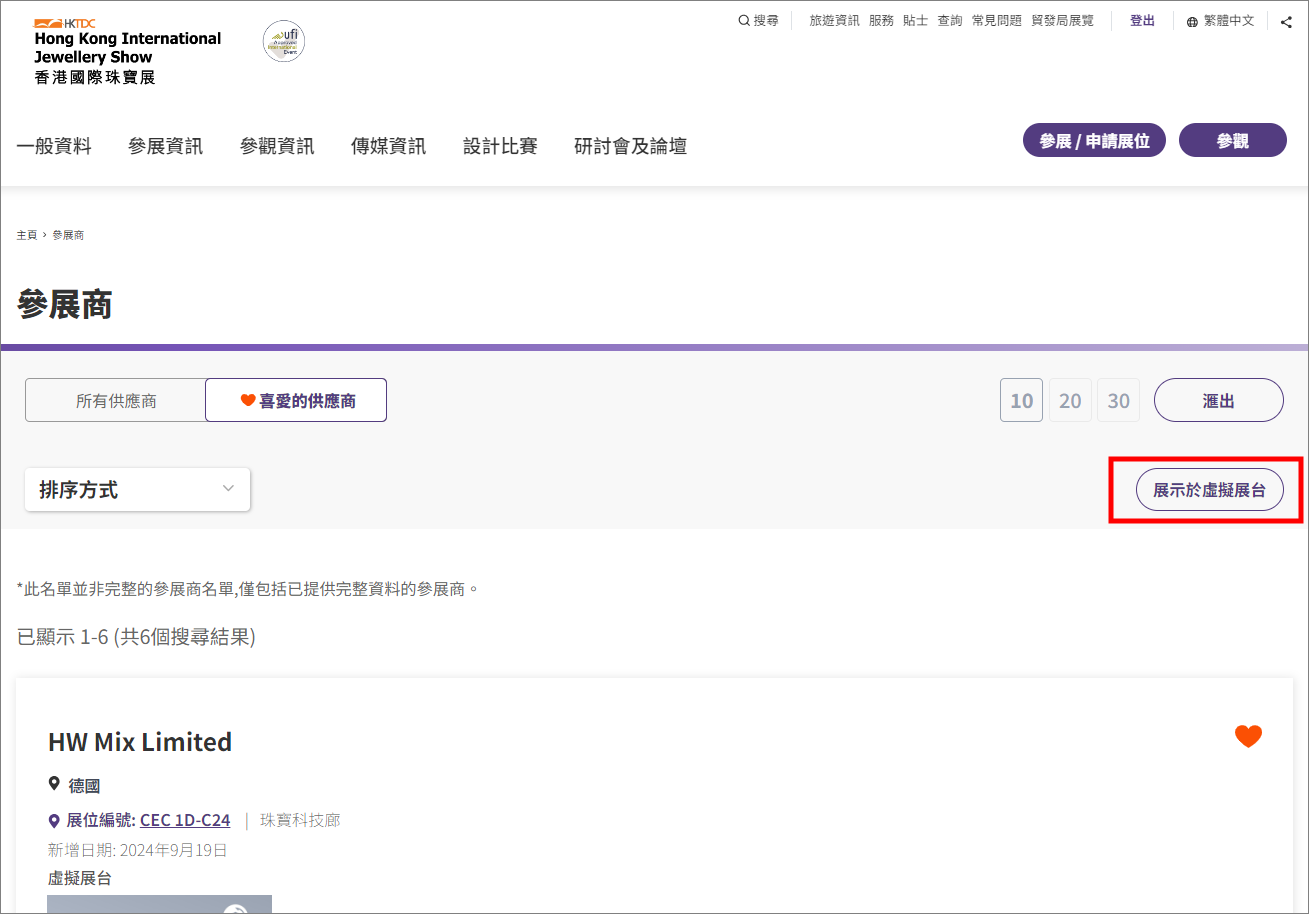Click the HKTDC Jewellery Show logo
The image size is (1309, 914).
point(127,52)
